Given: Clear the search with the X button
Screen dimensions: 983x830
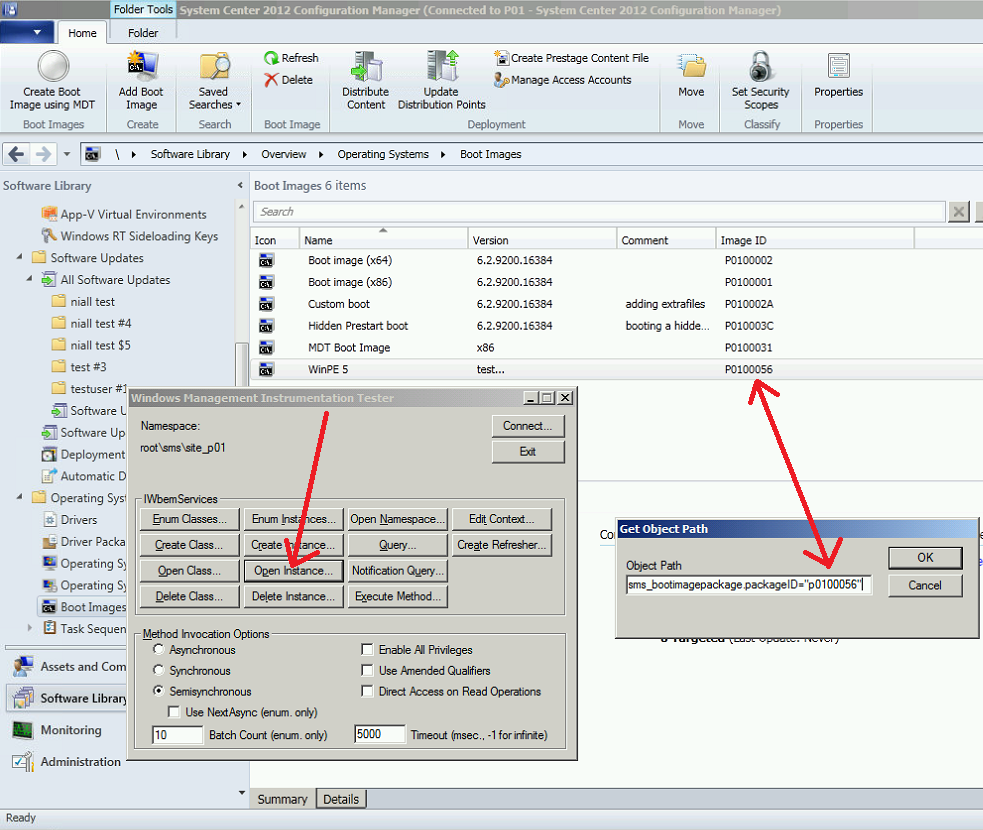Looking at the screenshot, I should 959,212.
